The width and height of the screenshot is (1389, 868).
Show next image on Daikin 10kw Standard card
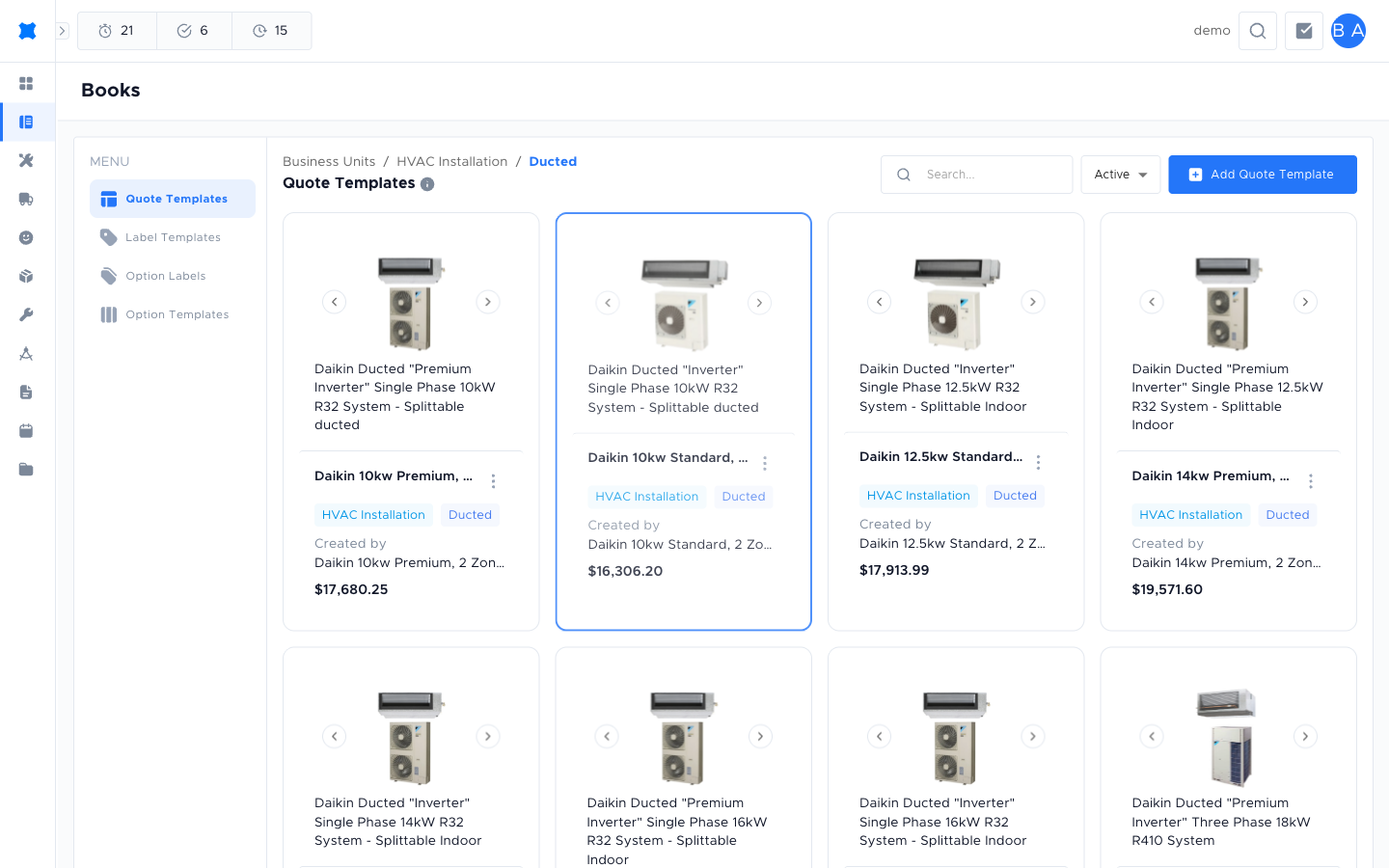[x=760, y=303]
